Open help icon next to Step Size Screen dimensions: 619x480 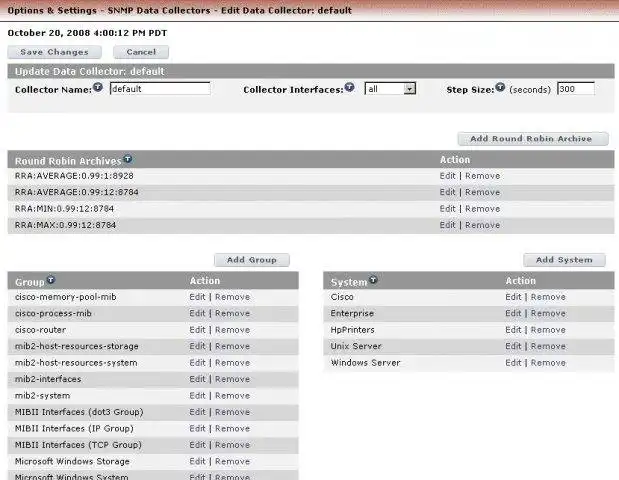click(x=500, y=87)
